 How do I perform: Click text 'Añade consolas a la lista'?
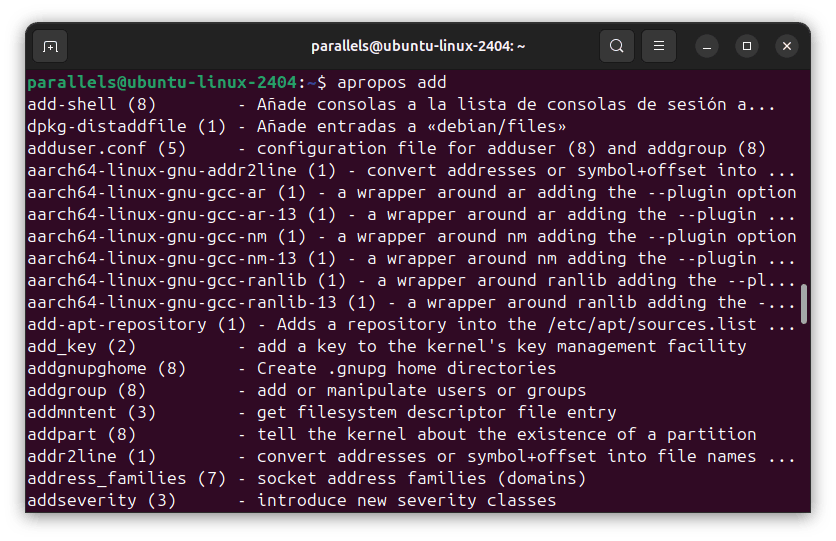(382, 104)
